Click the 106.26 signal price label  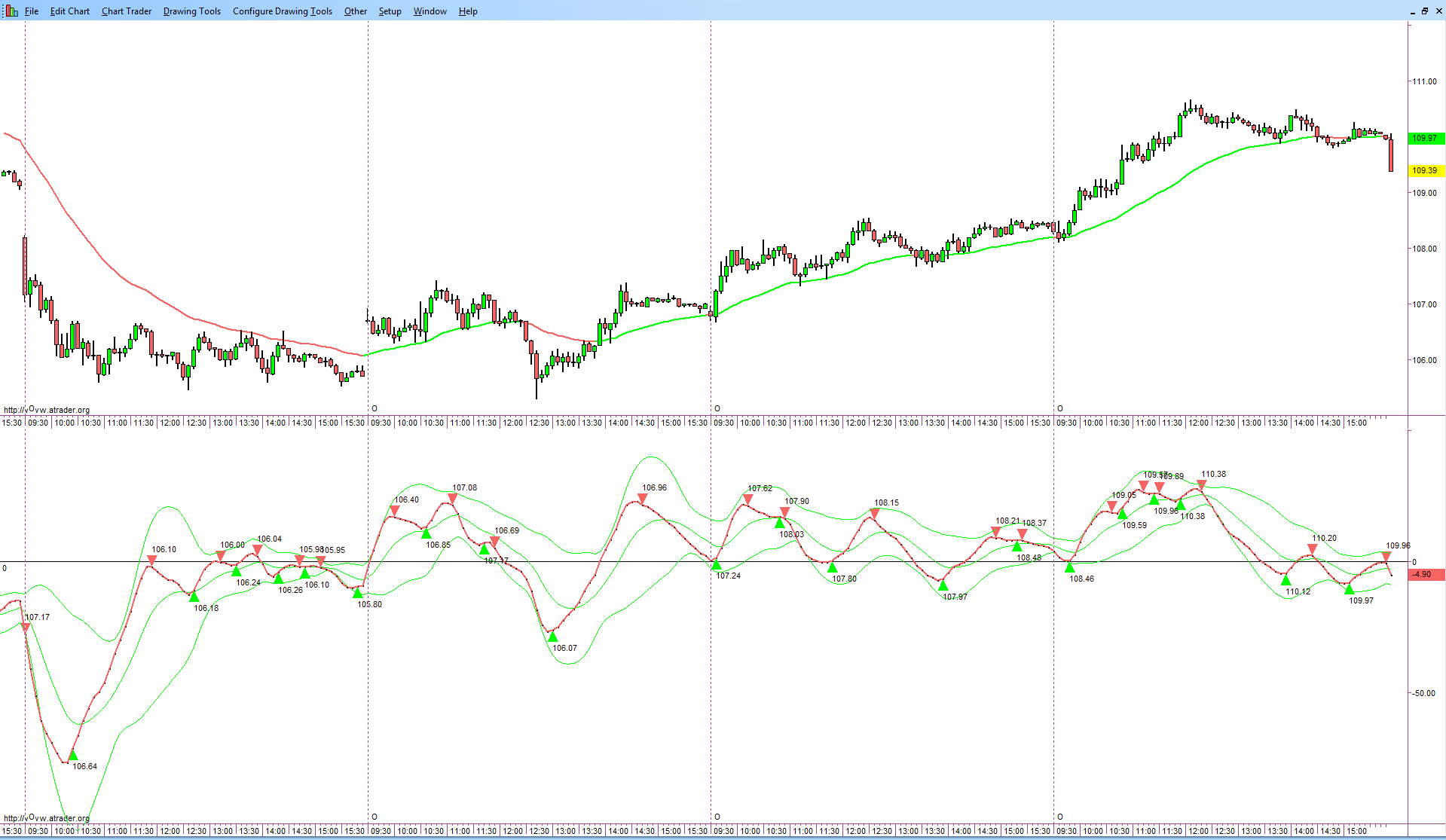point(291,590)
